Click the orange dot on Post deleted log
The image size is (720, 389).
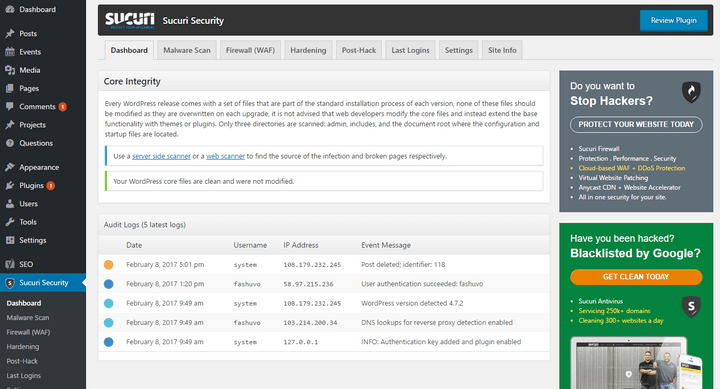[108, 265]
